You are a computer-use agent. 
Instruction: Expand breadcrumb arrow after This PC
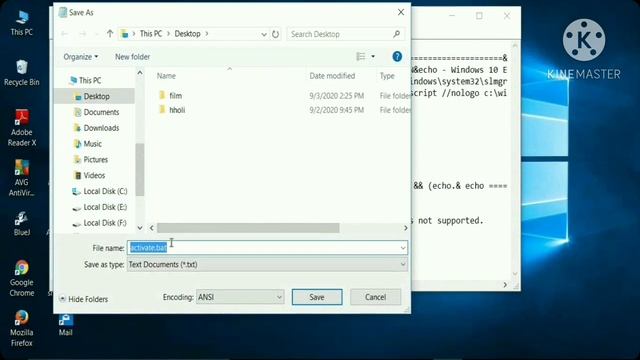[x=168, y=34]
